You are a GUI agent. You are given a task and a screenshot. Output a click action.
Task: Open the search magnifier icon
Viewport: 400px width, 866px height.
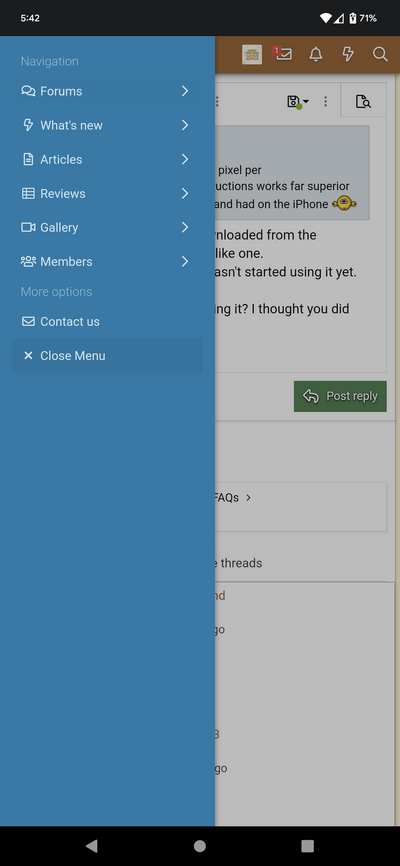tap(380, 54)
